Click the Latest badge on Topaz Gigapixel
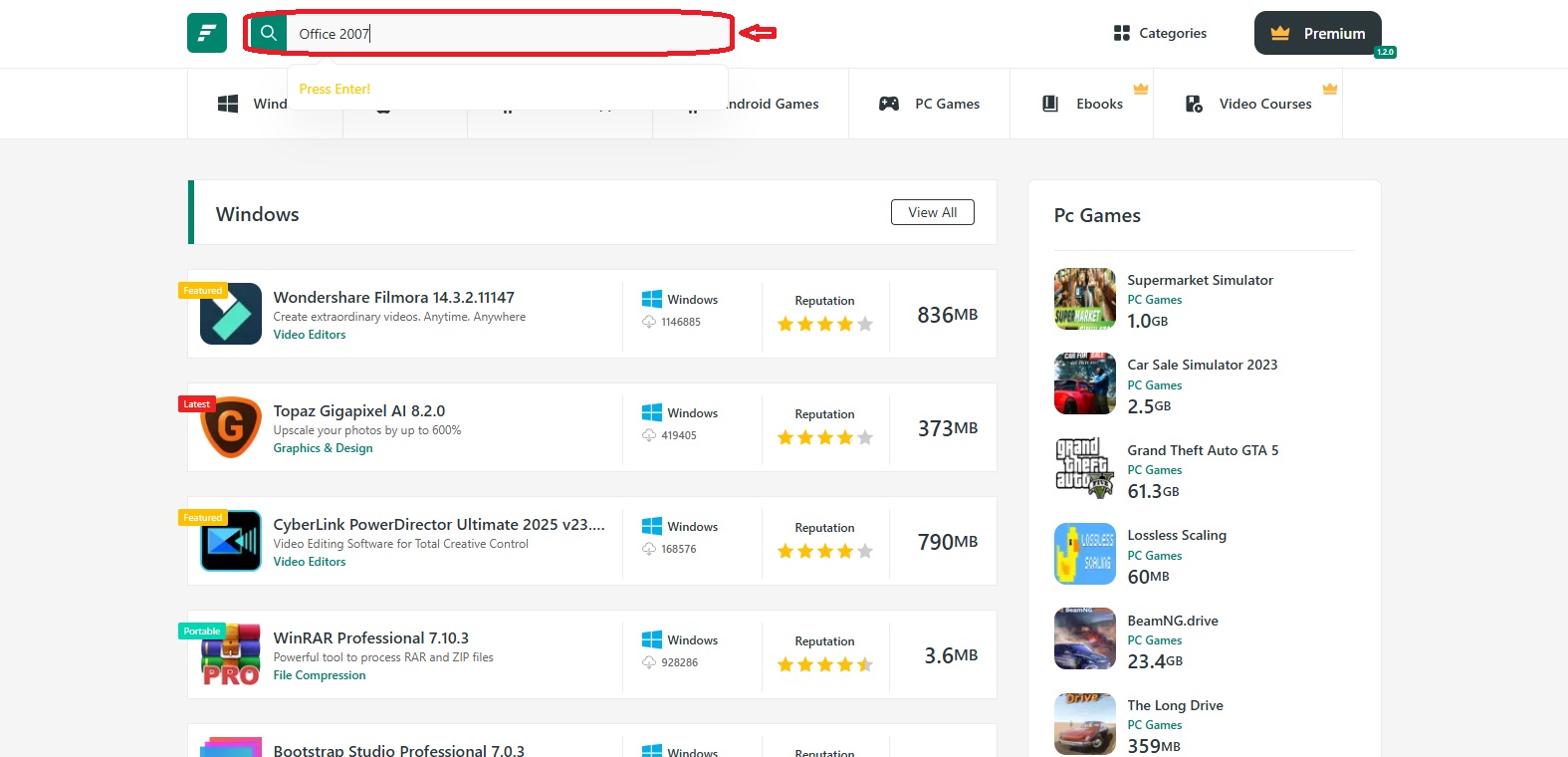1568x757 pixels. coord(197,404)
